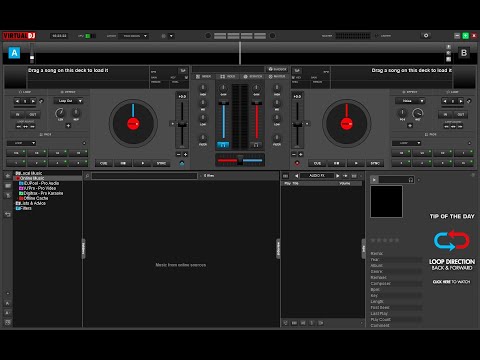Toggle the SANDBOX mode button
The height and width of the screenshot is (360, 480).
(277, 69)
